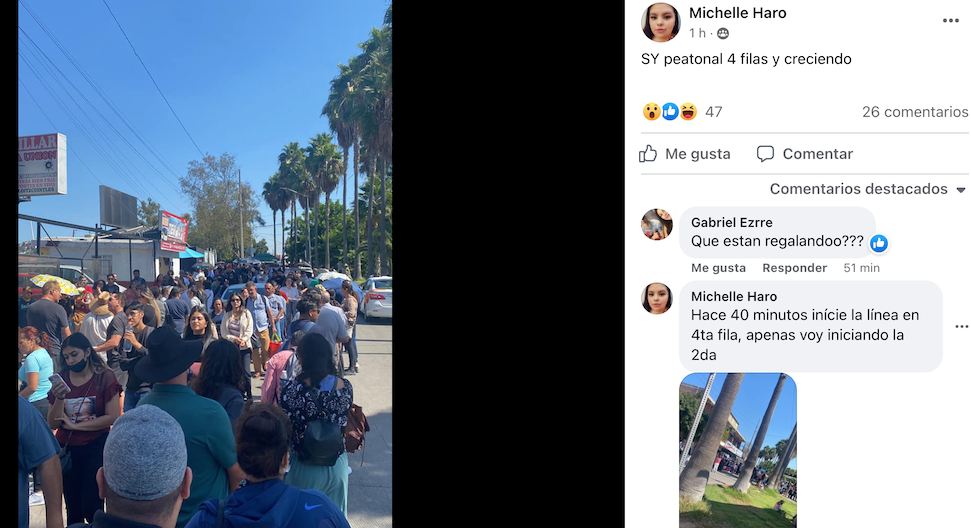Click the wow reaction emoji
Viewport: 971px width, 528px height.
[x=651, y=112]
